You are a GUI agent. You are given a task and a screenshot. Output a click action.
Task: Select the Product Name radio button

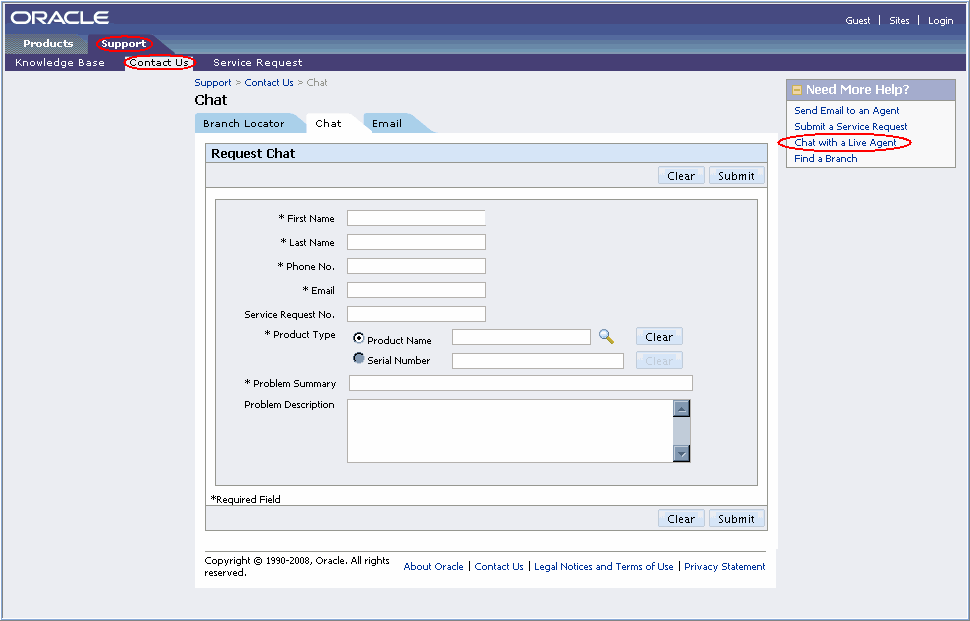358,337
